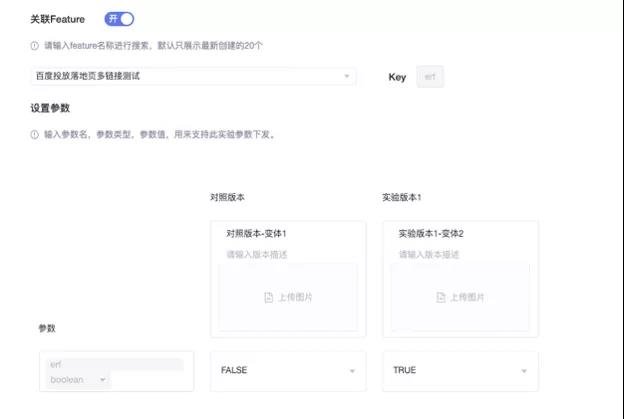Click the FALSE dropdown arrow
This screenshot has width=624, height=419.
click(x=352, y=371)
